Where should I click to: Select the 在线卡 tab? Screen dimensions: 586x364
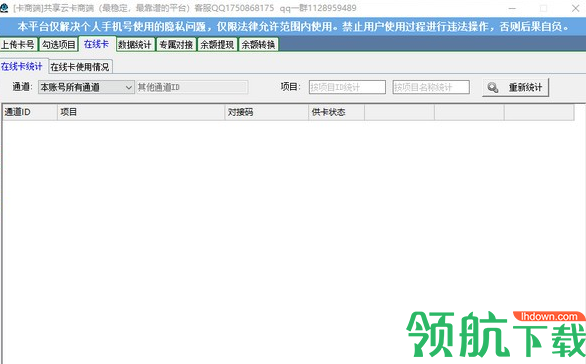(97, 44)
